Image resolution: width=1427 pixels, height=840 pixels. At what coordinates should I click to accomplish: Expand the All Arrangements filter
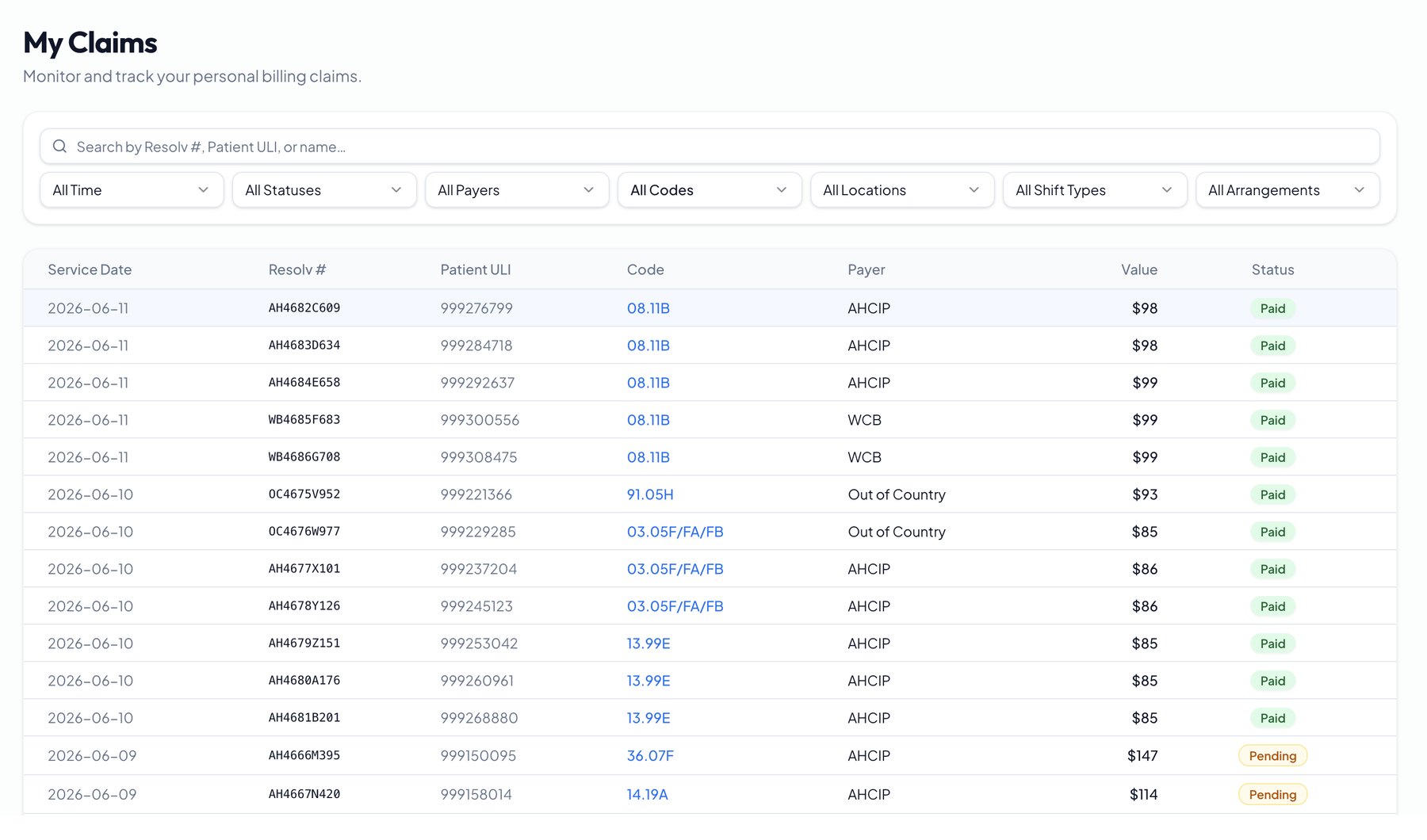pos(1287,190)
